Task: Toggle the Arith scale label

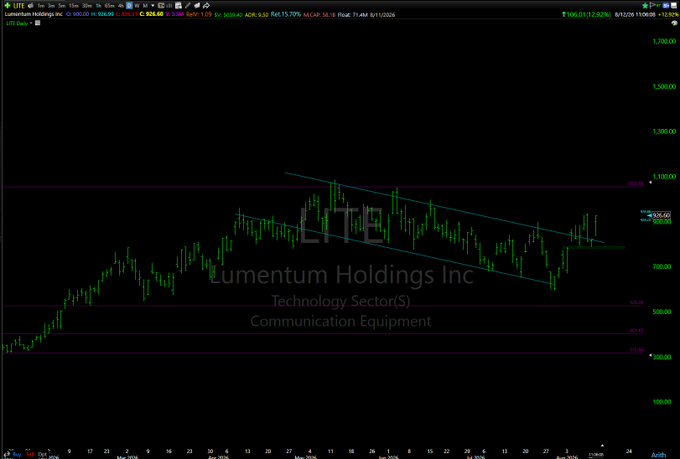Action: click(658, 455)
